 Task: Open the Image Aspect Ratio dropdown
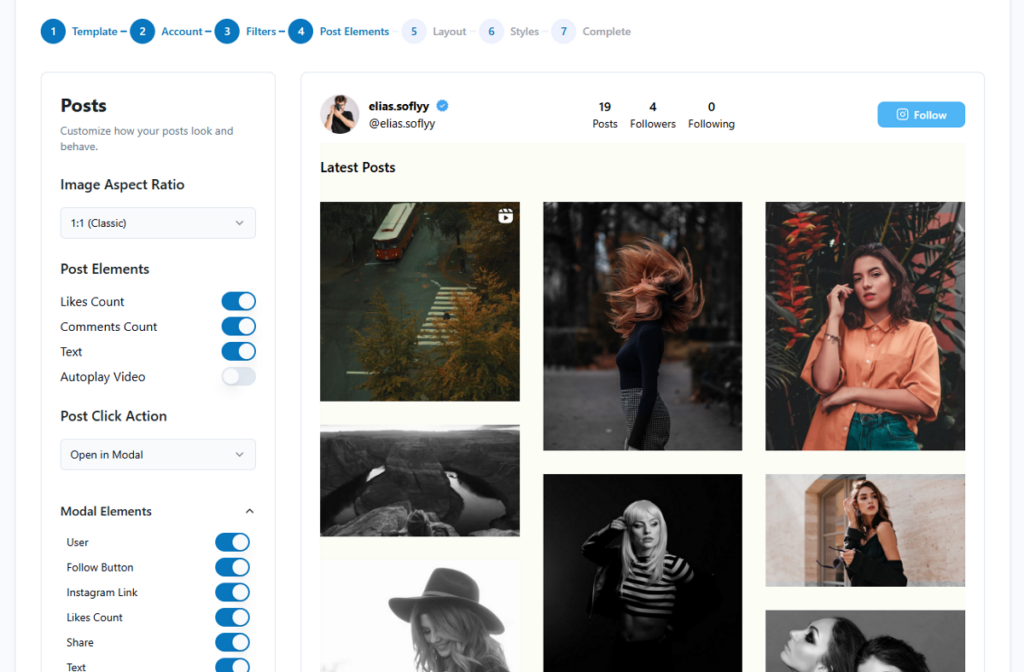pos(157,223)
